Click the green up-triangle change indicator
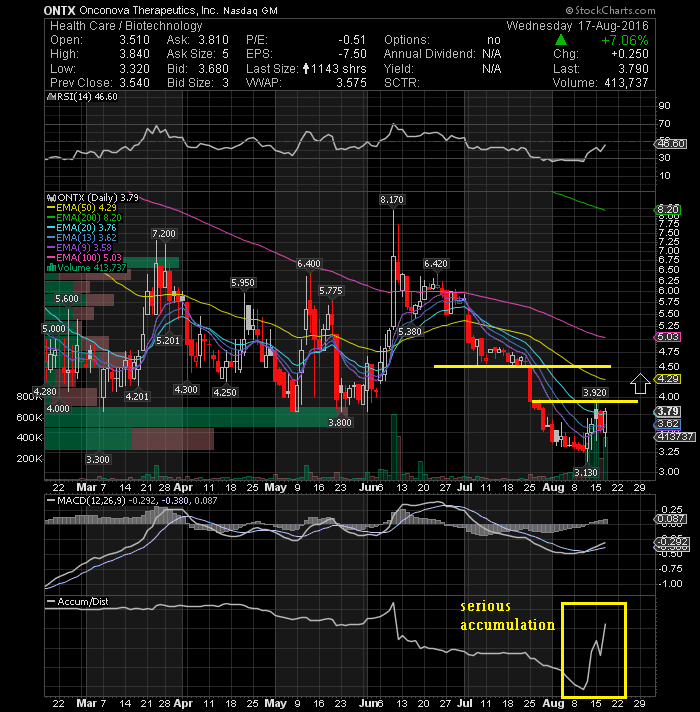Image resolution: width=700 pixels, height=712 pixels. click(561, 40)
